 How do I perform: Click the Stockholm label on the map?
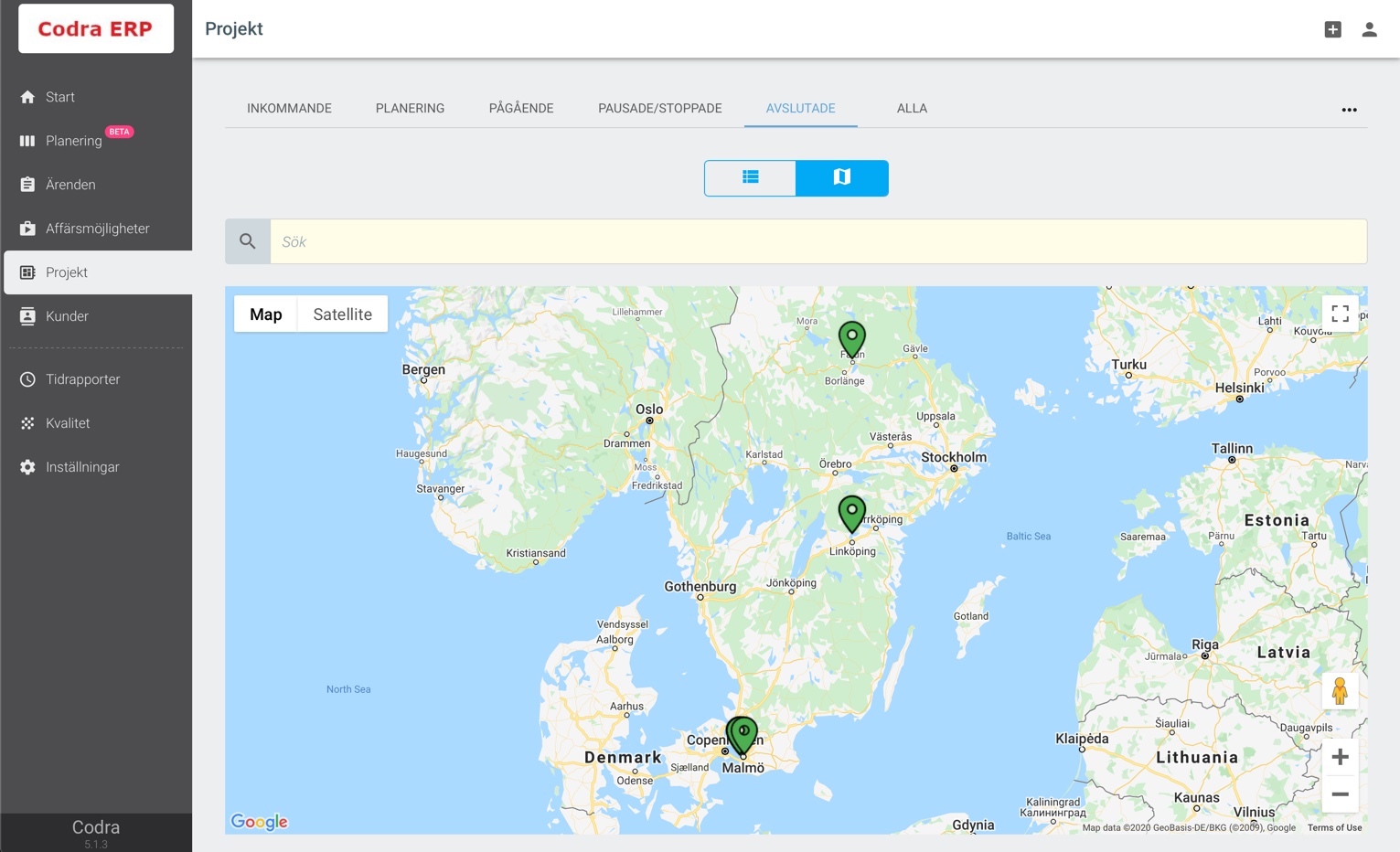[954, 457]
